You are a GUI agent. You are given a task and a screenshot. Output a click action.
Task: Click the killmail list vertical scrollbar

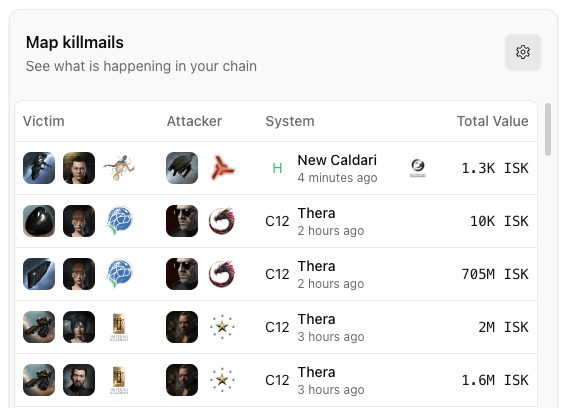(x=548, y=129)
